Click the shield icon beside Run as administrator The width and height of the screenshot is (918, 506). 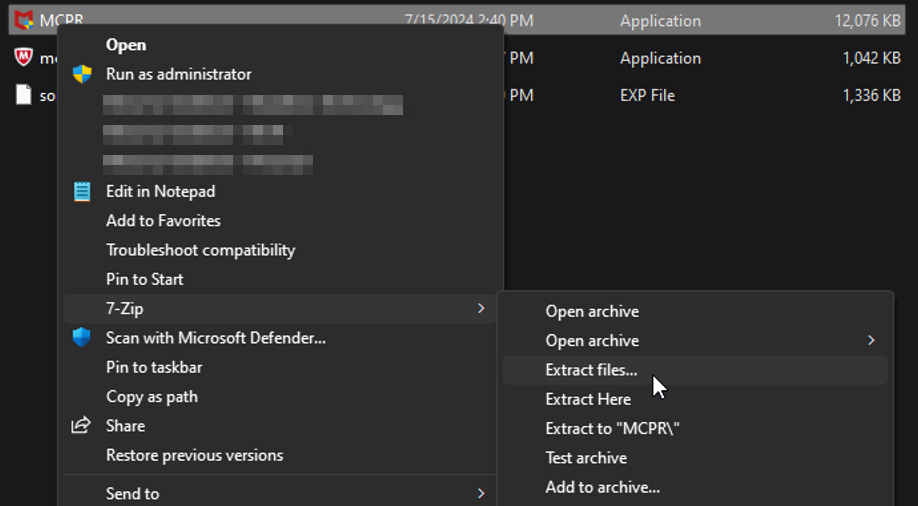(x=82, y=74)
